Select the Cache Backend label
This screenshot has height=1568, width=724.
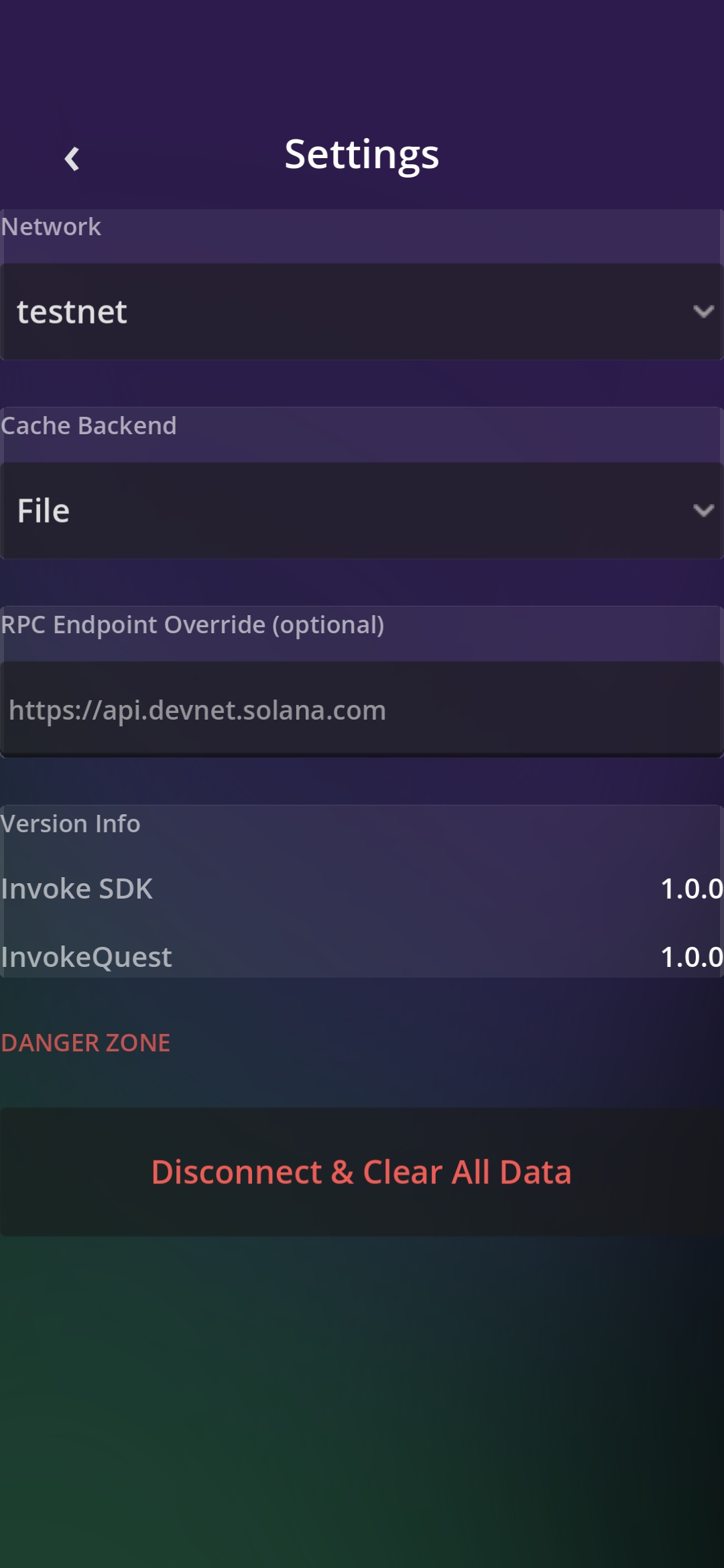tap(88, 426)
